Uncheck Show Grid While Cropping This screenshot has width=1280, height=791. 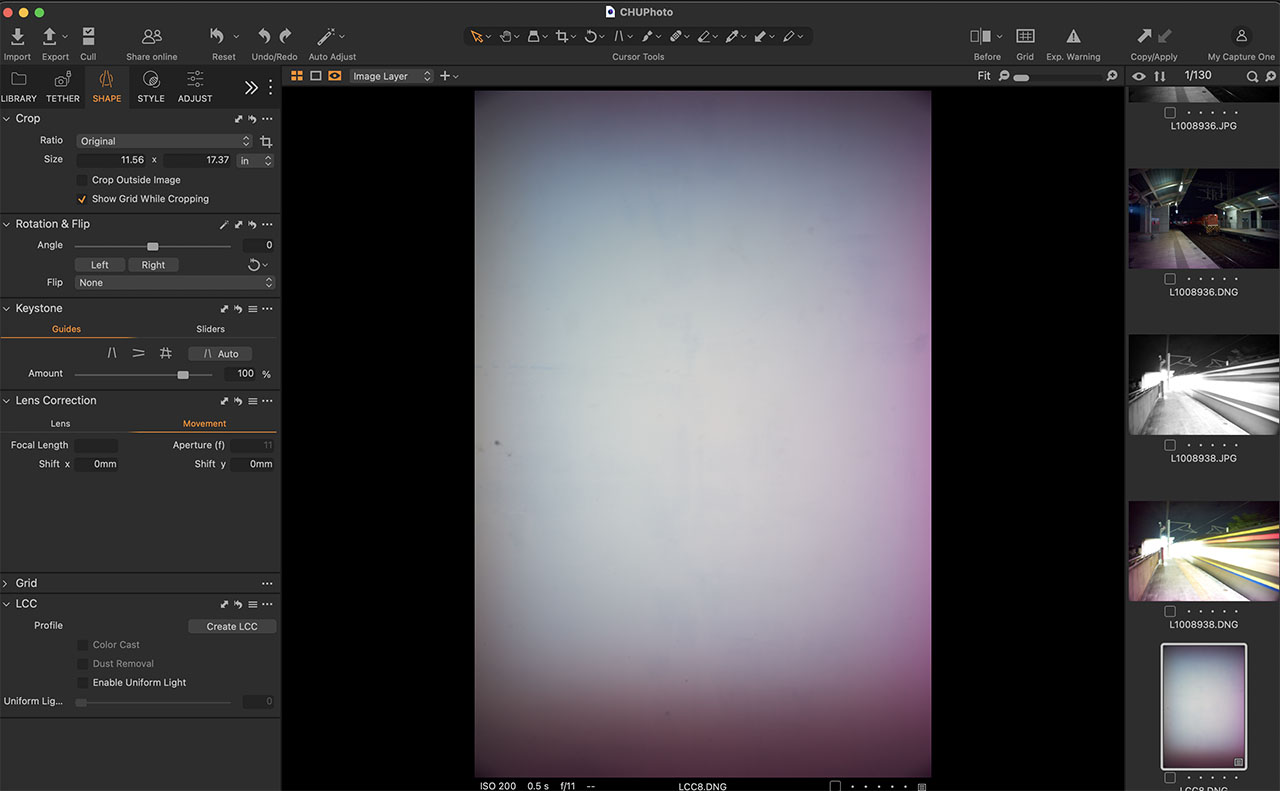pyautogui.click(x=83, y=199)
